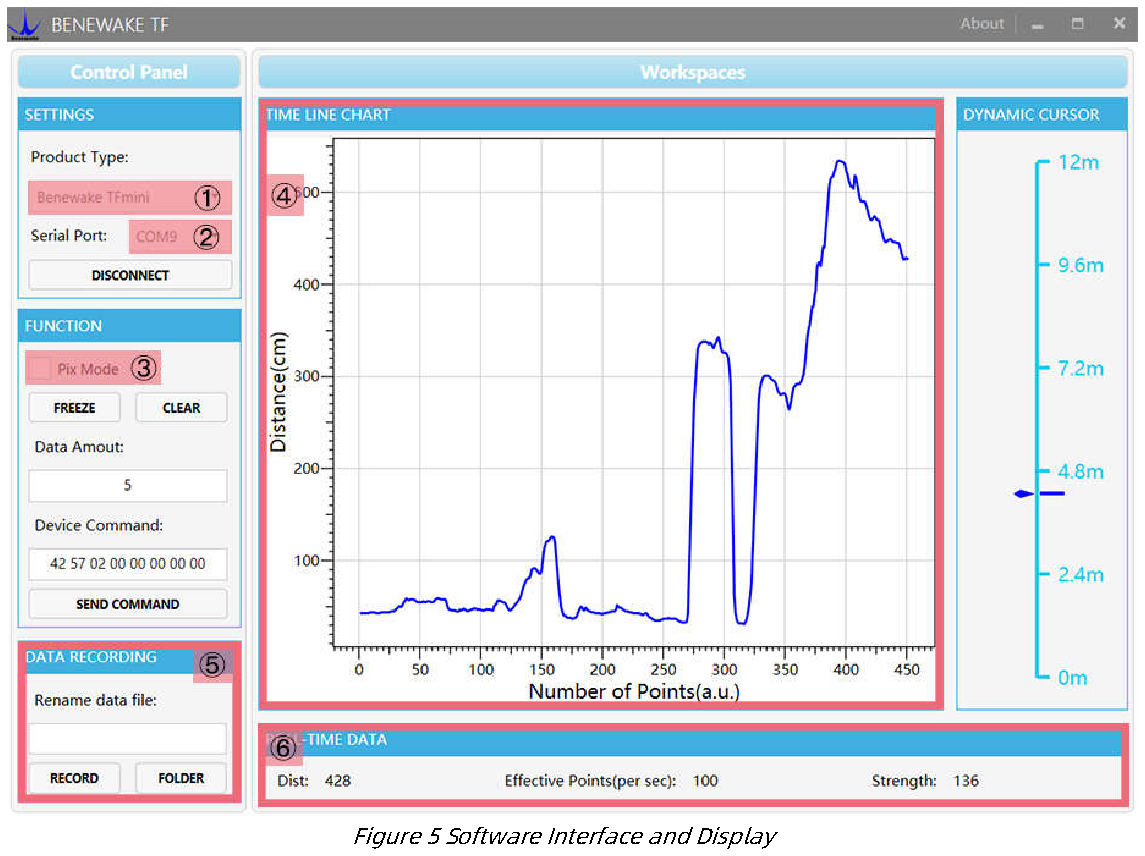Viewport: 1145px width, 856px height.
Task: Click the FUNCTION section header
Action: [129, 326]
